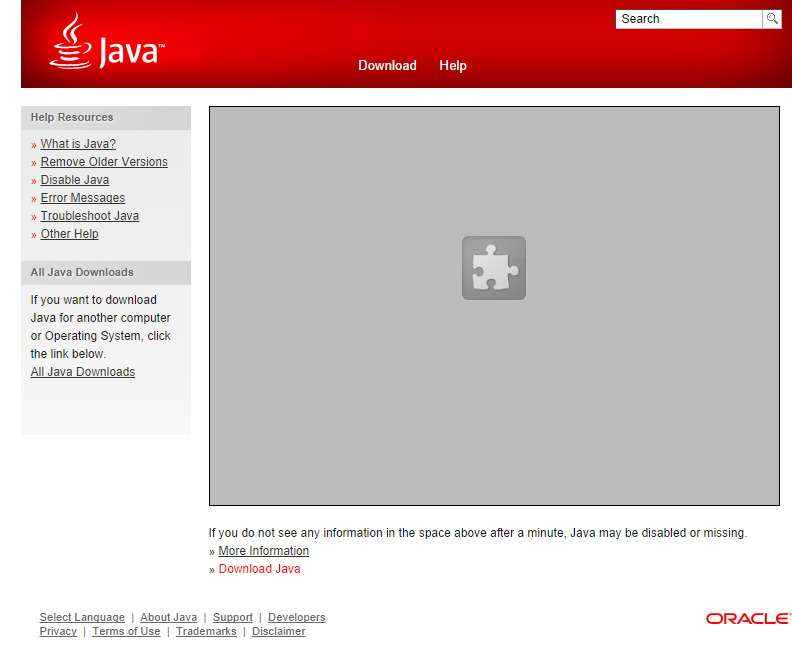
Task: Click the missing plug-in puzzle piece icon
Action: coord(494,268)
